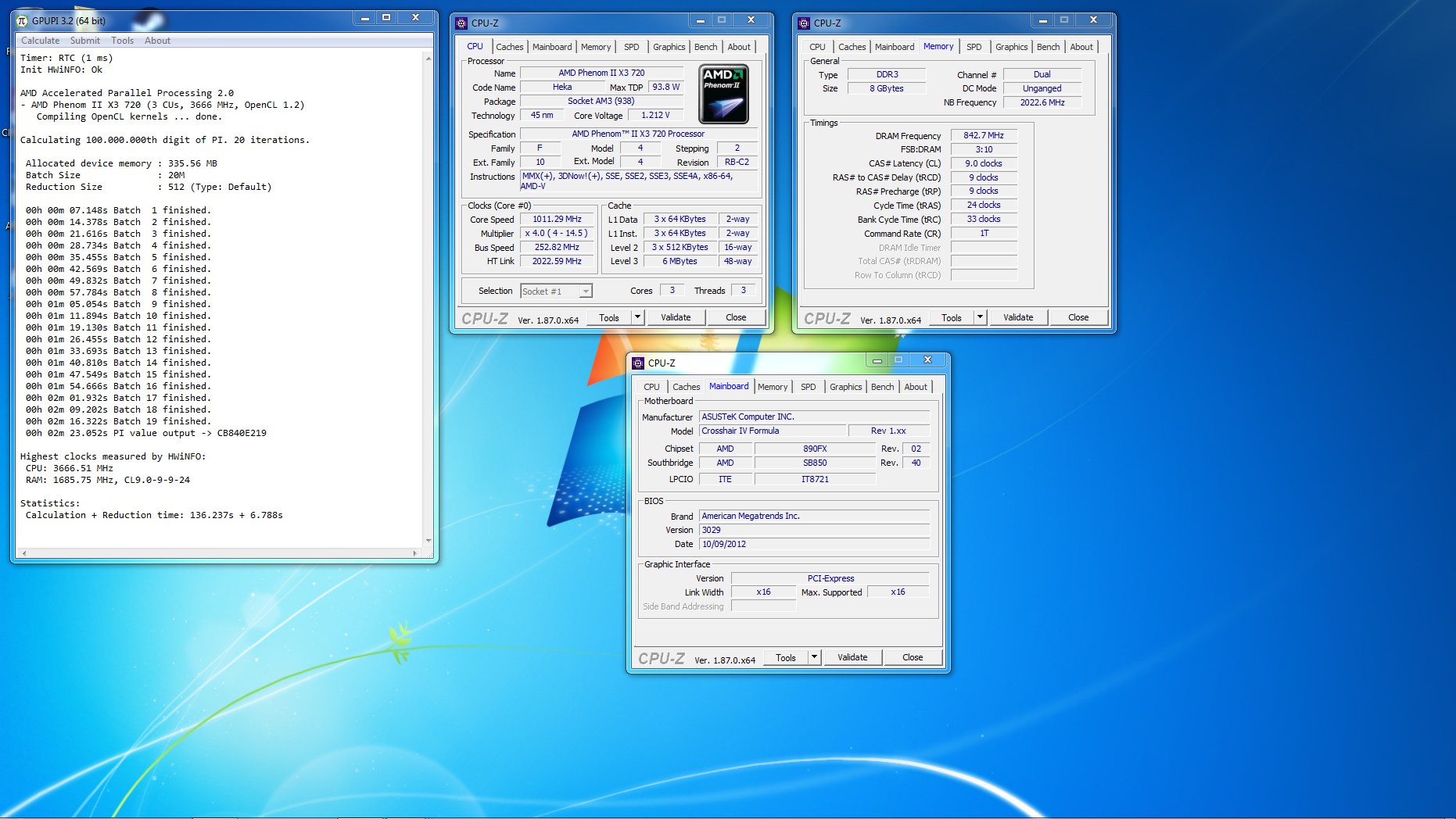Click the CPU-Z icon in Mainboard window title

point(638,363)
